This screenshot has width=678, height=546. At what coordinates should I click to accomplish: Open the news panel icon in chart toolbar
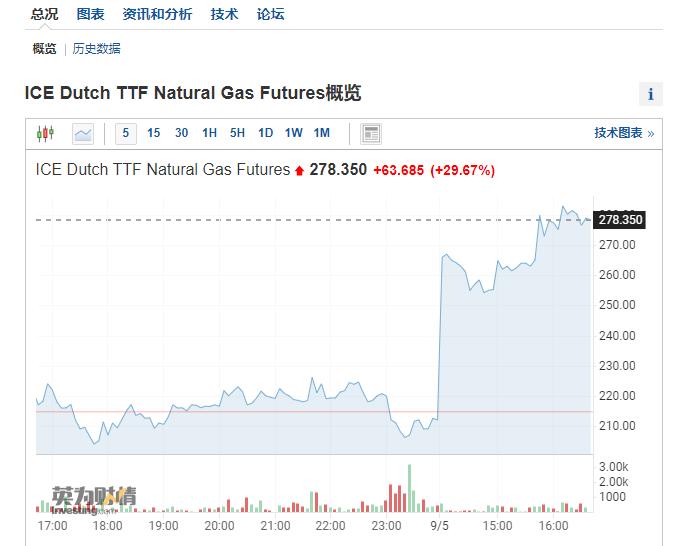[371, 133]
